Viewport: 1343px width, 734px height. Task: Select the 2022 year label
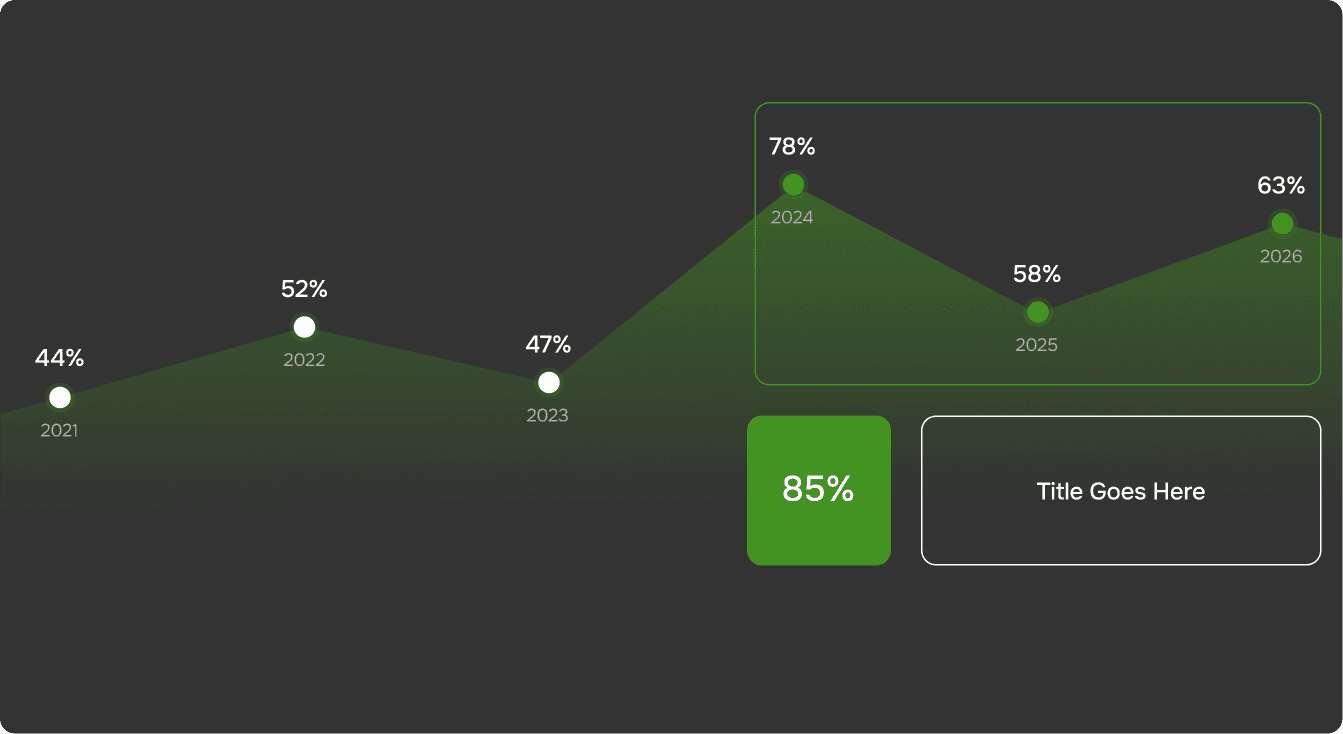(x=304, y=360)
